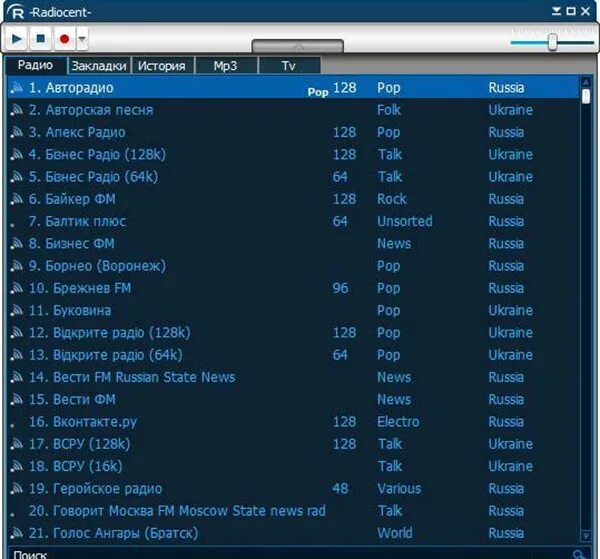Select station 9. Борнео (Воронеж)
The height and width of the screenshot is (559, 600).
293,266
